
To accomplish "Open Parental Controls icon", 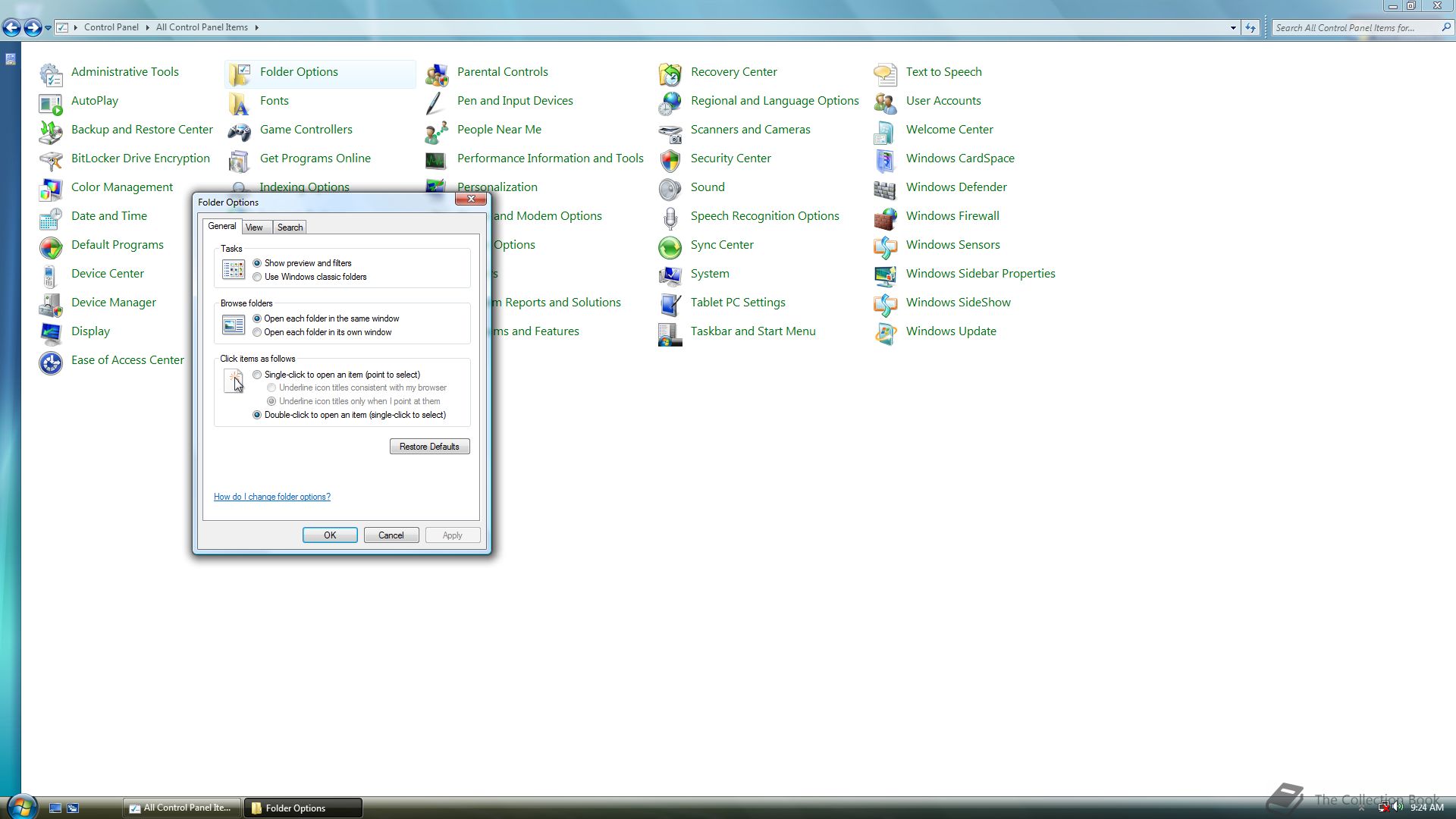I will pyautogui.click(x=437, y=74).
